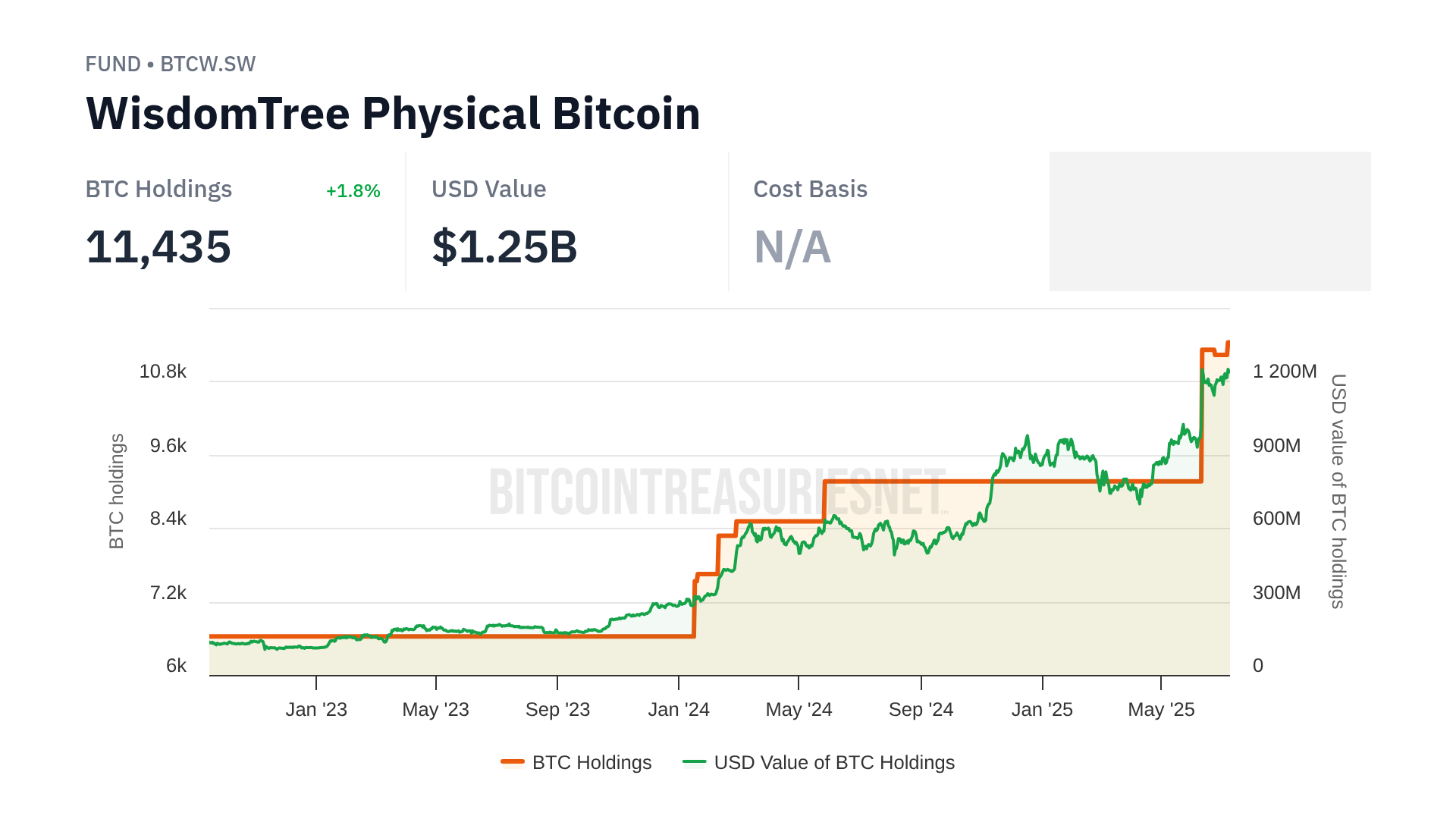Click the 1 200M right axis label
The width and height of the screenshot is (1456, 819).
tap(1285, 372)
